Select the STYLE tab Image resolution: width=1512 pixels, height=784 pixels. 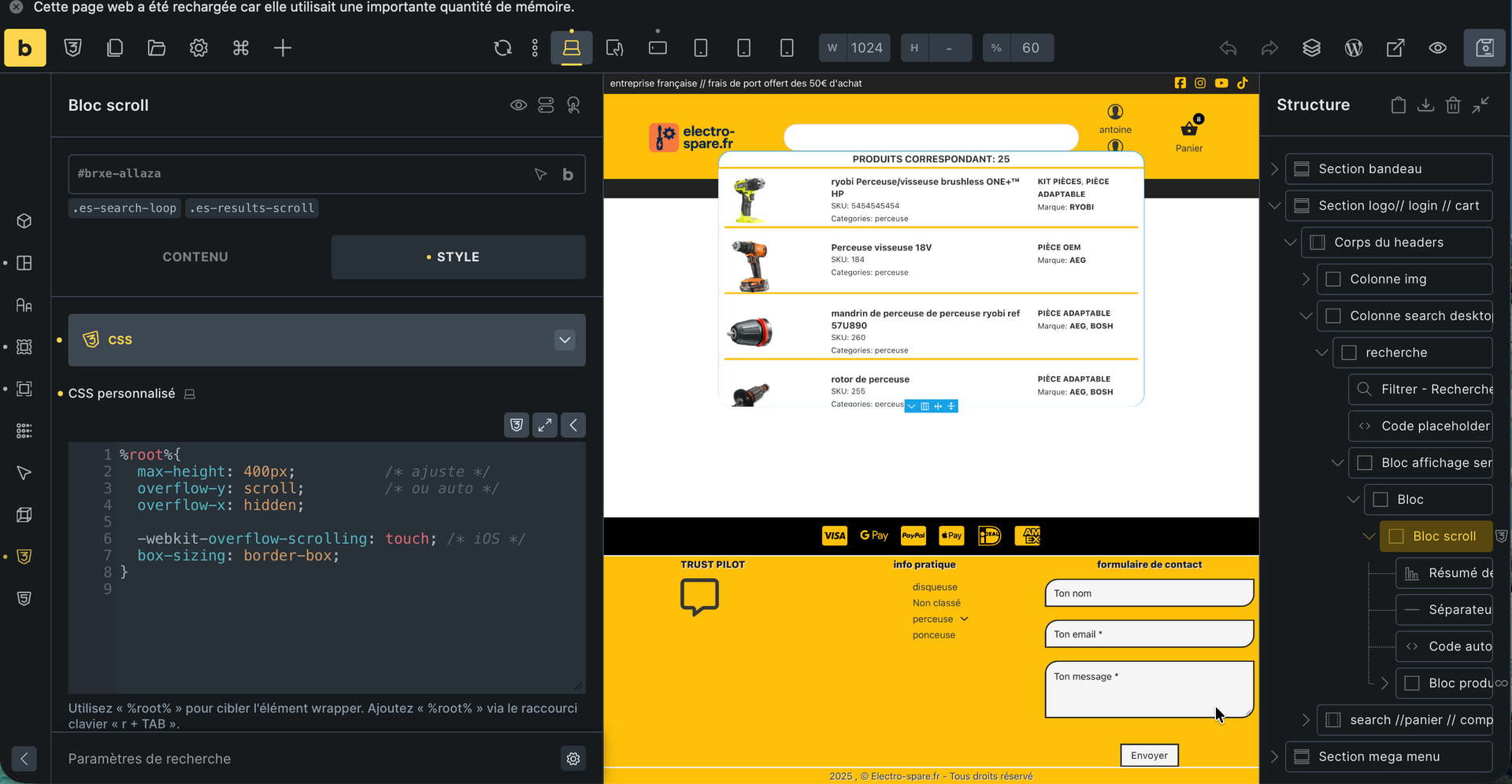pyautogui.click(x=458, y=257)
